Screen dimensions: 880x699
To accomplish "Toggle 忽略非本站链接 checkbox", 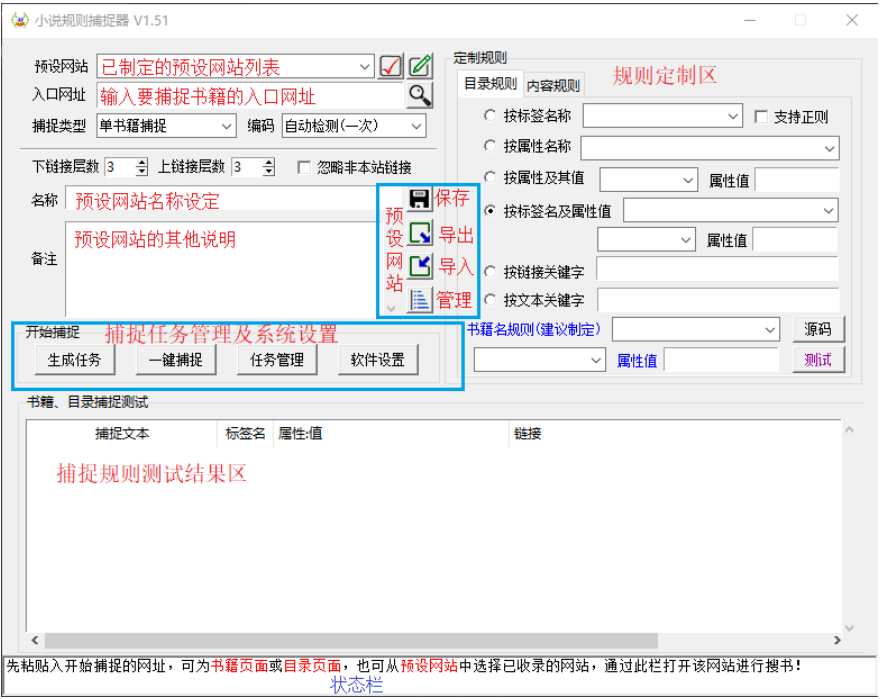I will 304,168.
